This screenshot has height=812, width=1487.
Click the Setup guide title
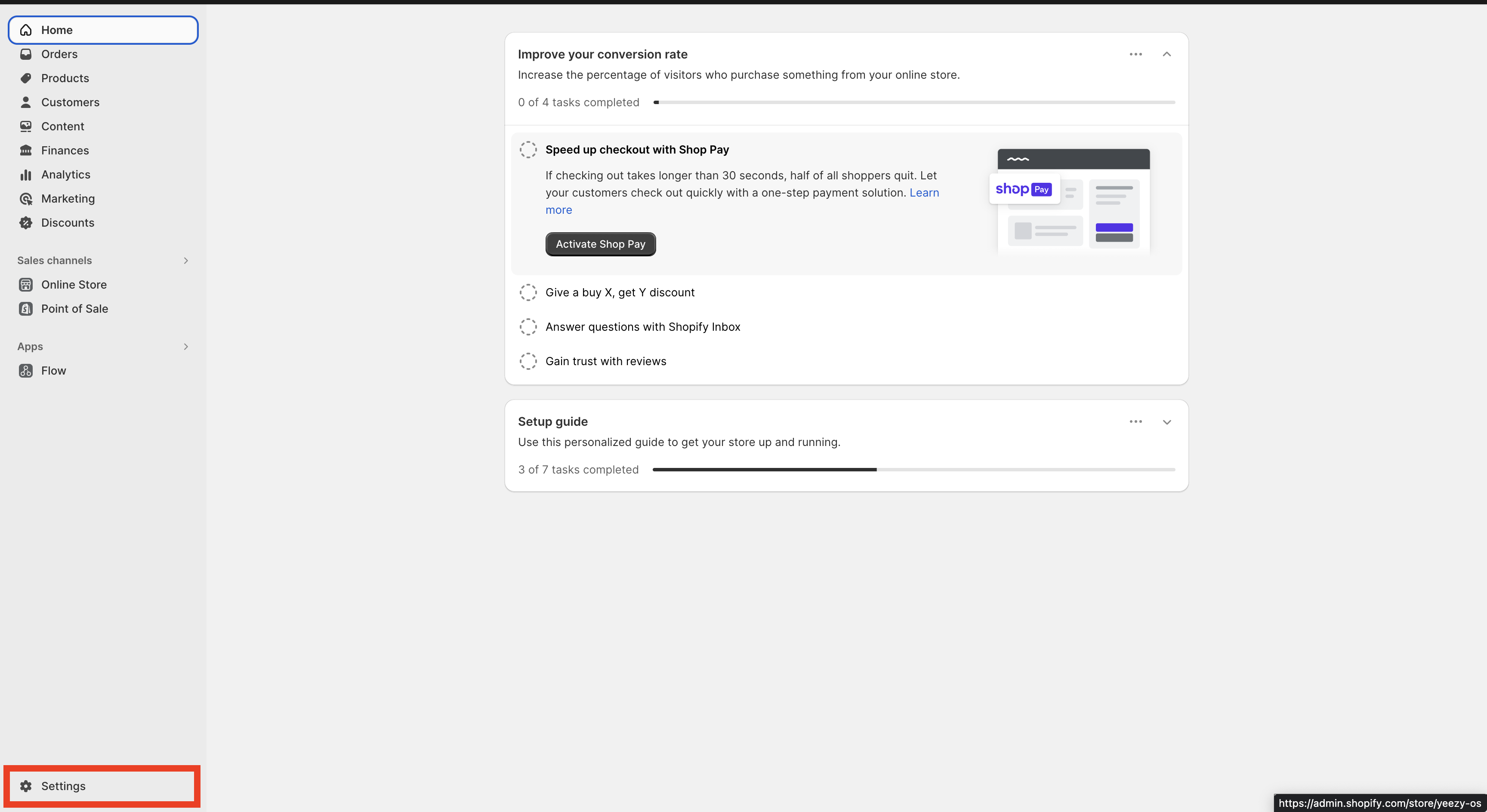(552, 422)
